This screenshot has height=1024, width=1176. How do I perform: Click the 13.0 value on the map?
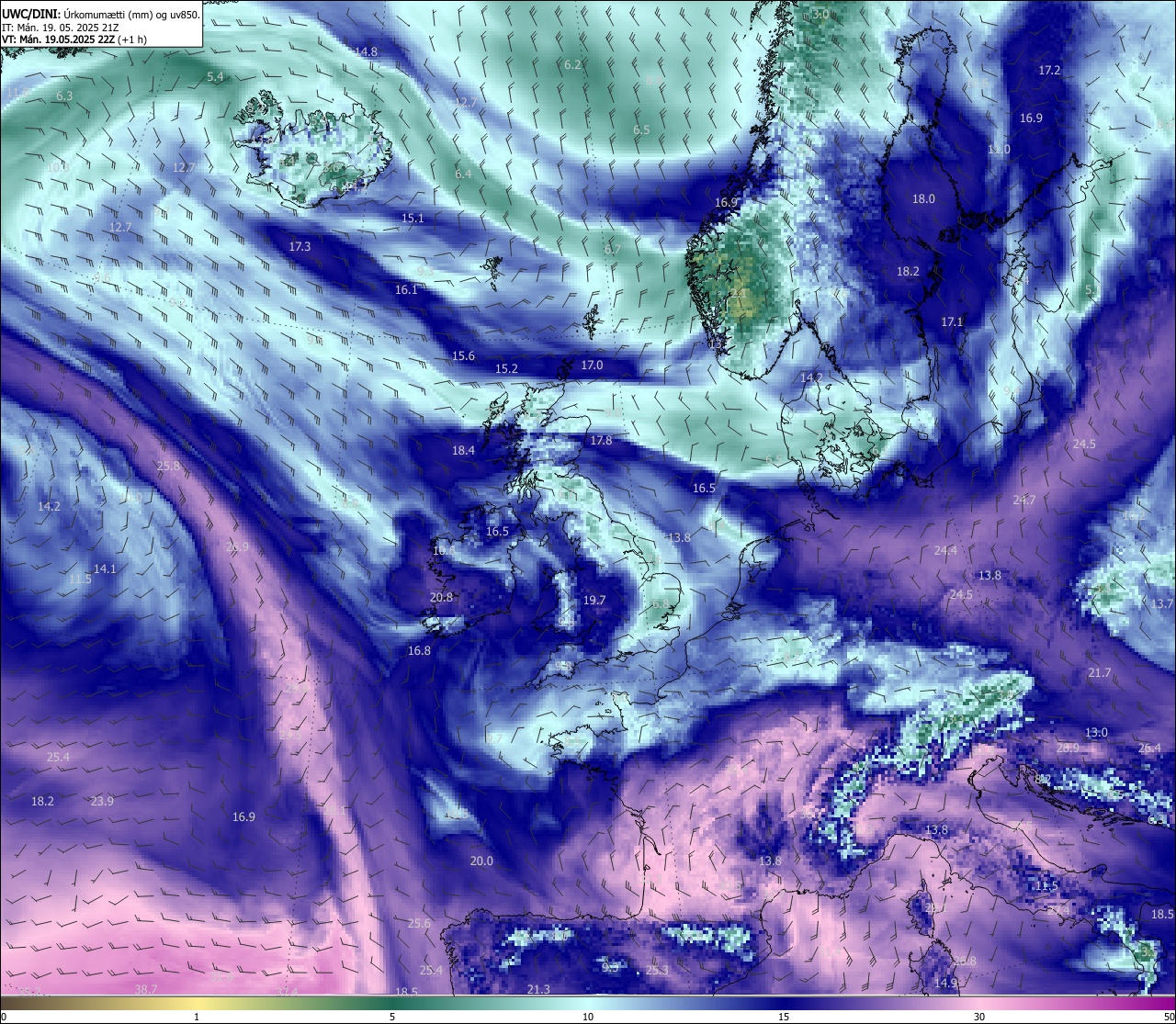point(1096,732)
